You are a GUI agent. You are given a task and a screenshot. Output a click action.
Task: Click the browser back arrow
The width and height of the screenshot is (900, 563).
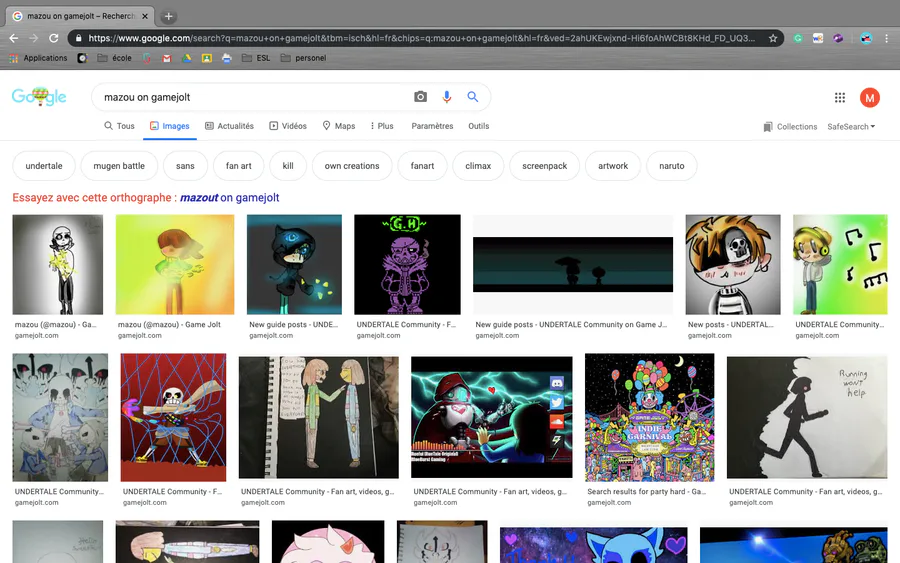14,38
